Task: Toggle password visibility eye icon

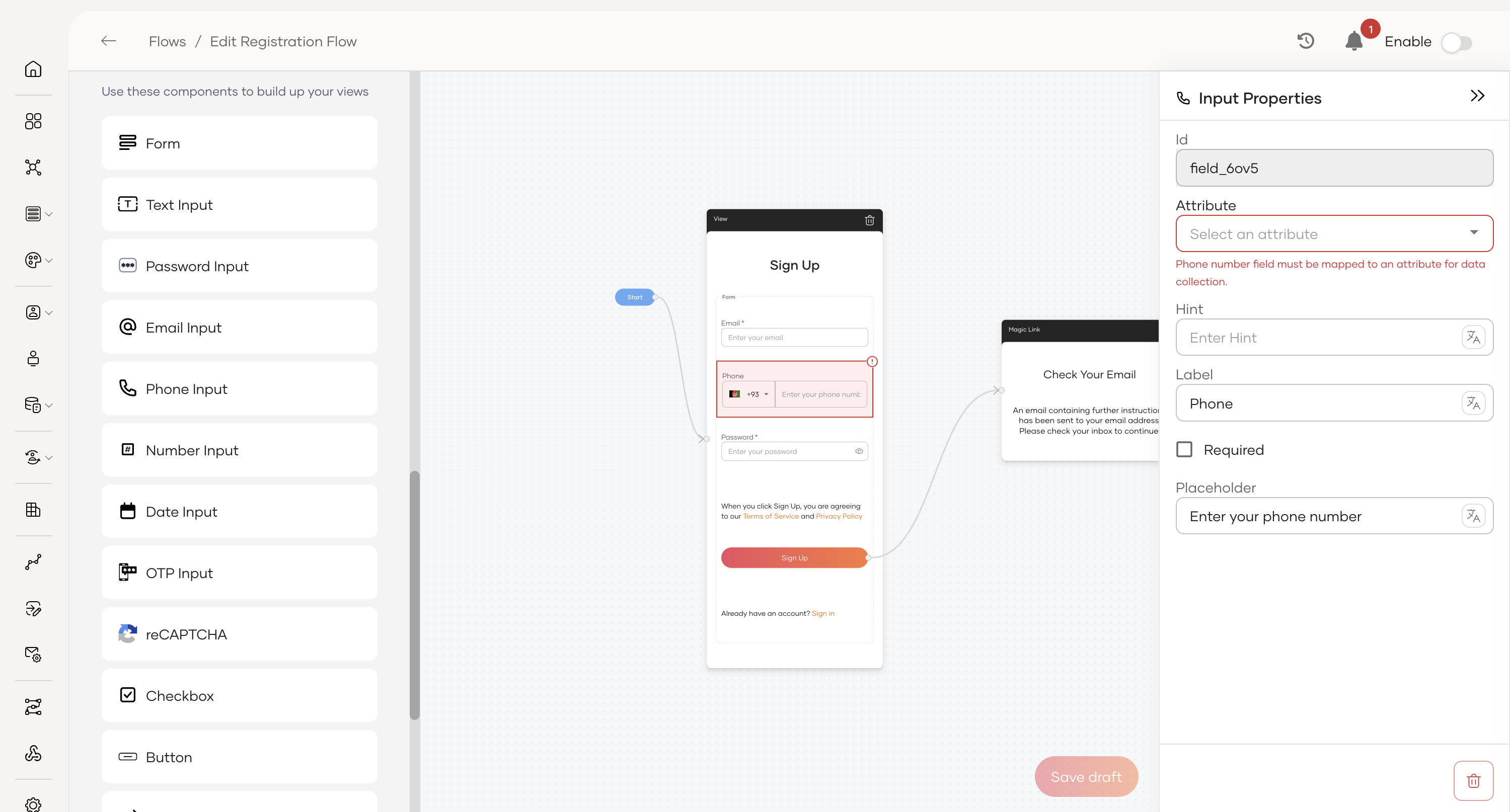Action: (x=859, y=451)
